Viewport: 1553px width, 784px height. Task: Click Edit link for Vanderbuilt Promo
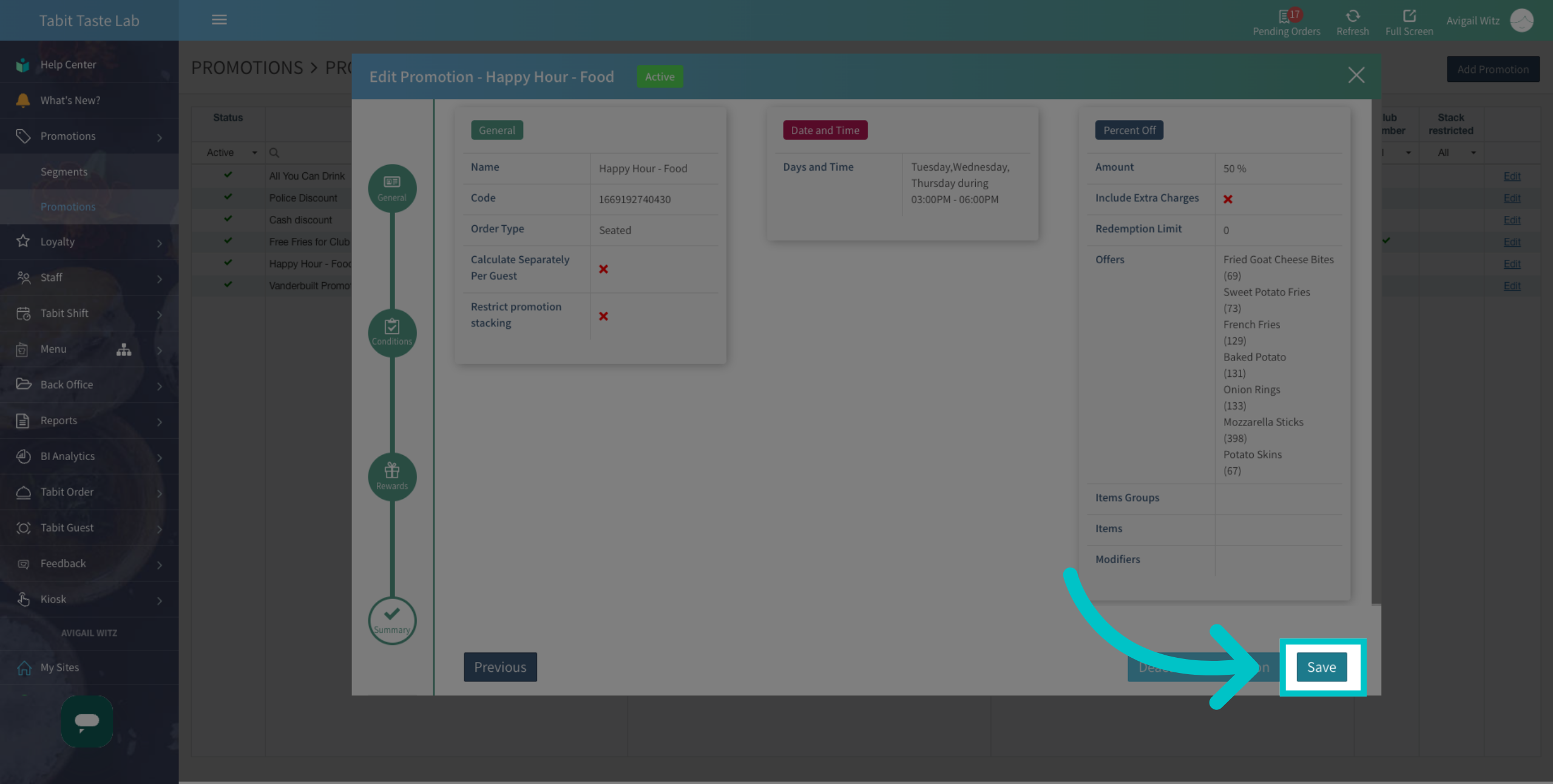[x=1512, y=285]
